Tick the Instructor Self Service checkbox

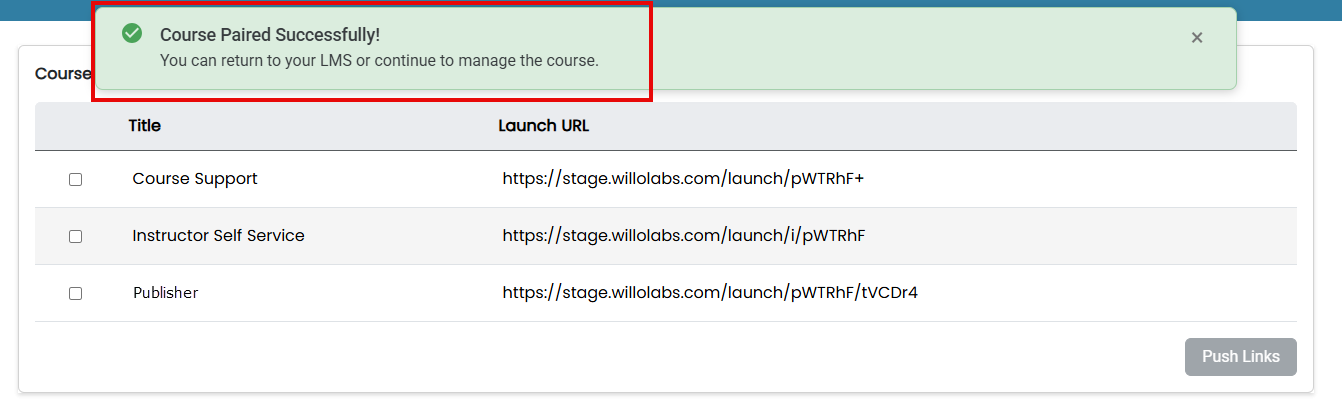[x=75, y=237]
